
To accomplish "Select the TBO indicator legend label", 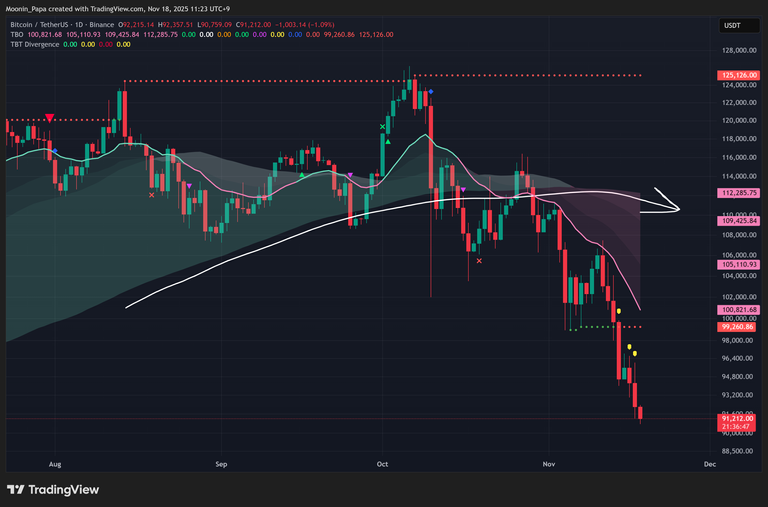I will pos(17,33).
